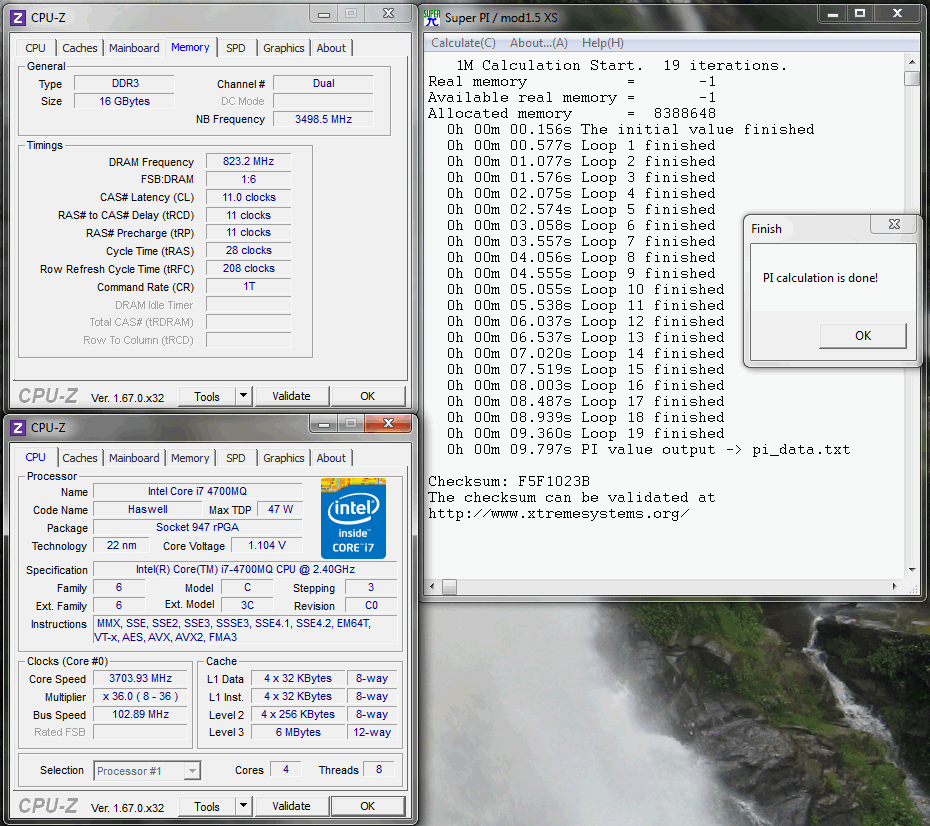Click the Super PI horizontal scrollbar thumb
Screen dimensions: 930x826
coord(450,586)
